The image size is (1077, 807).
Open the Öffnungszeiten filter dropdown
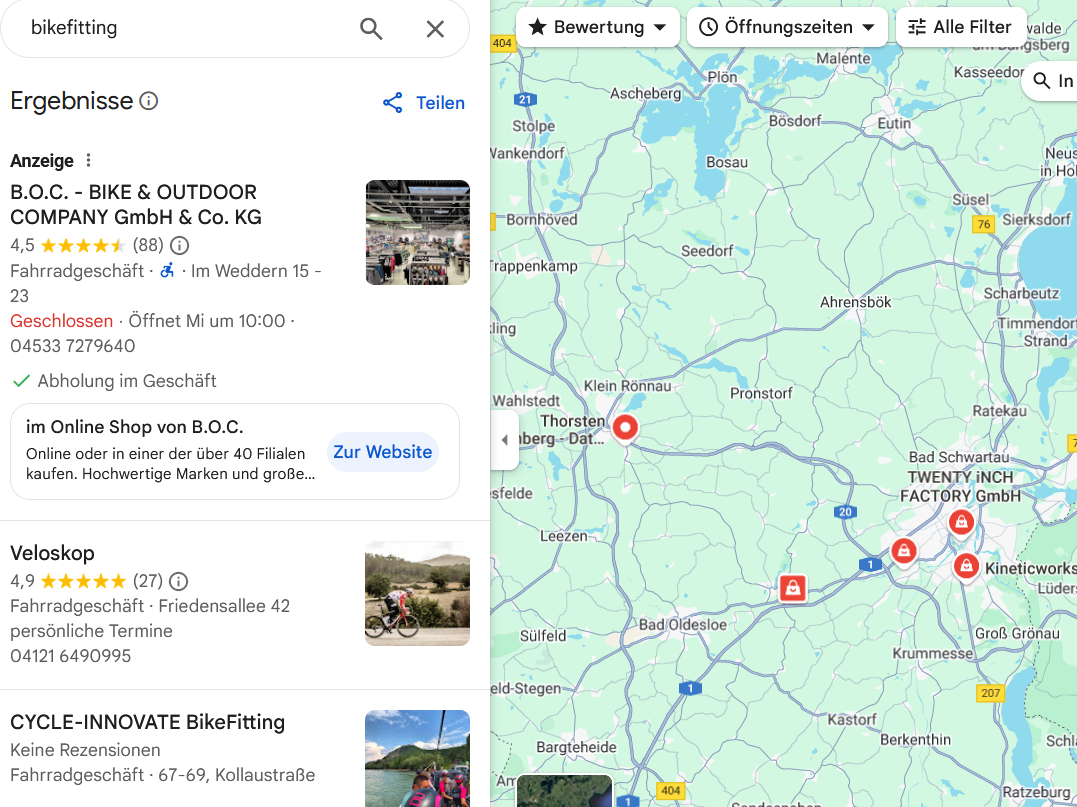coord(787,27)
